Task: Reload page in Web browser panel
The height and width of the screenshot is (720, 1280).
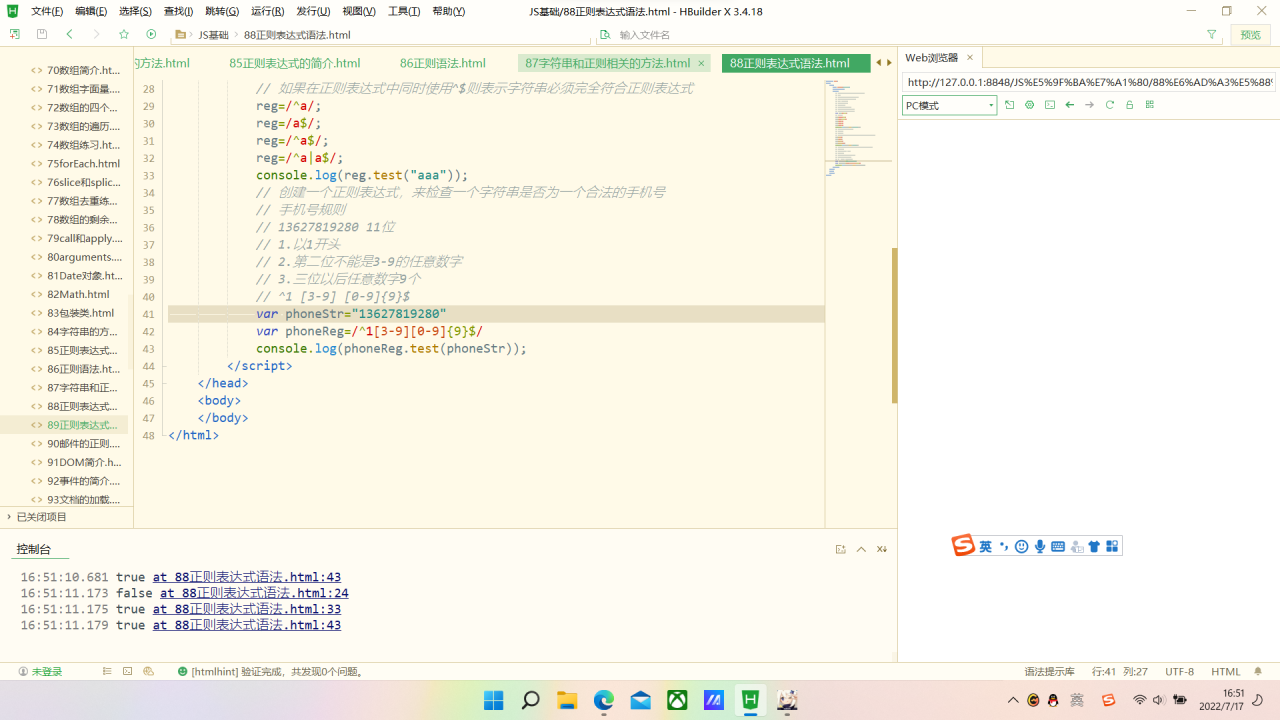Action: pos(1110,105)
